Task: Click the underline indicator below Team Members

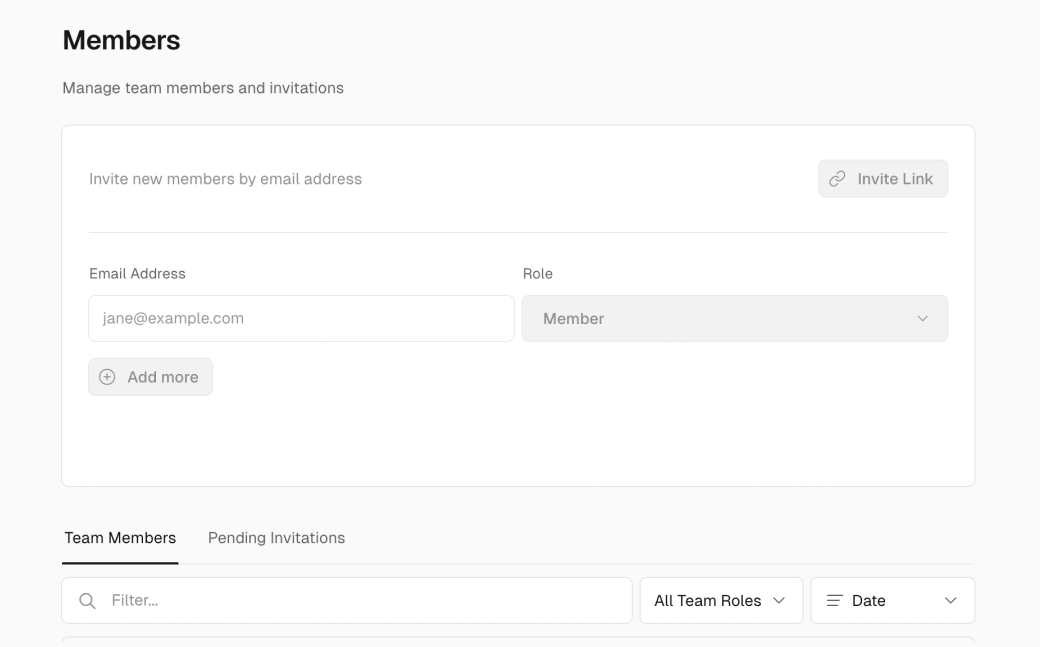Action: (x=120, y=563)
